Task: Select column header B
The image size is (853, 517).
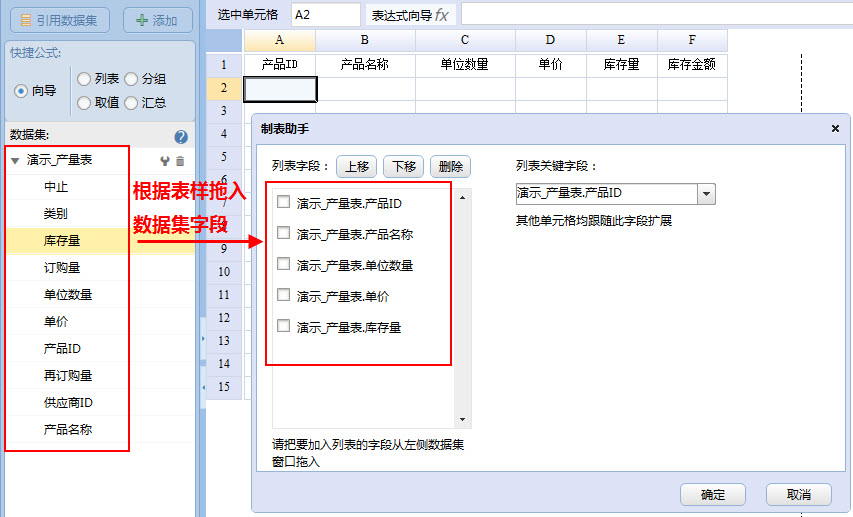Action: click(x=365, y=40)
